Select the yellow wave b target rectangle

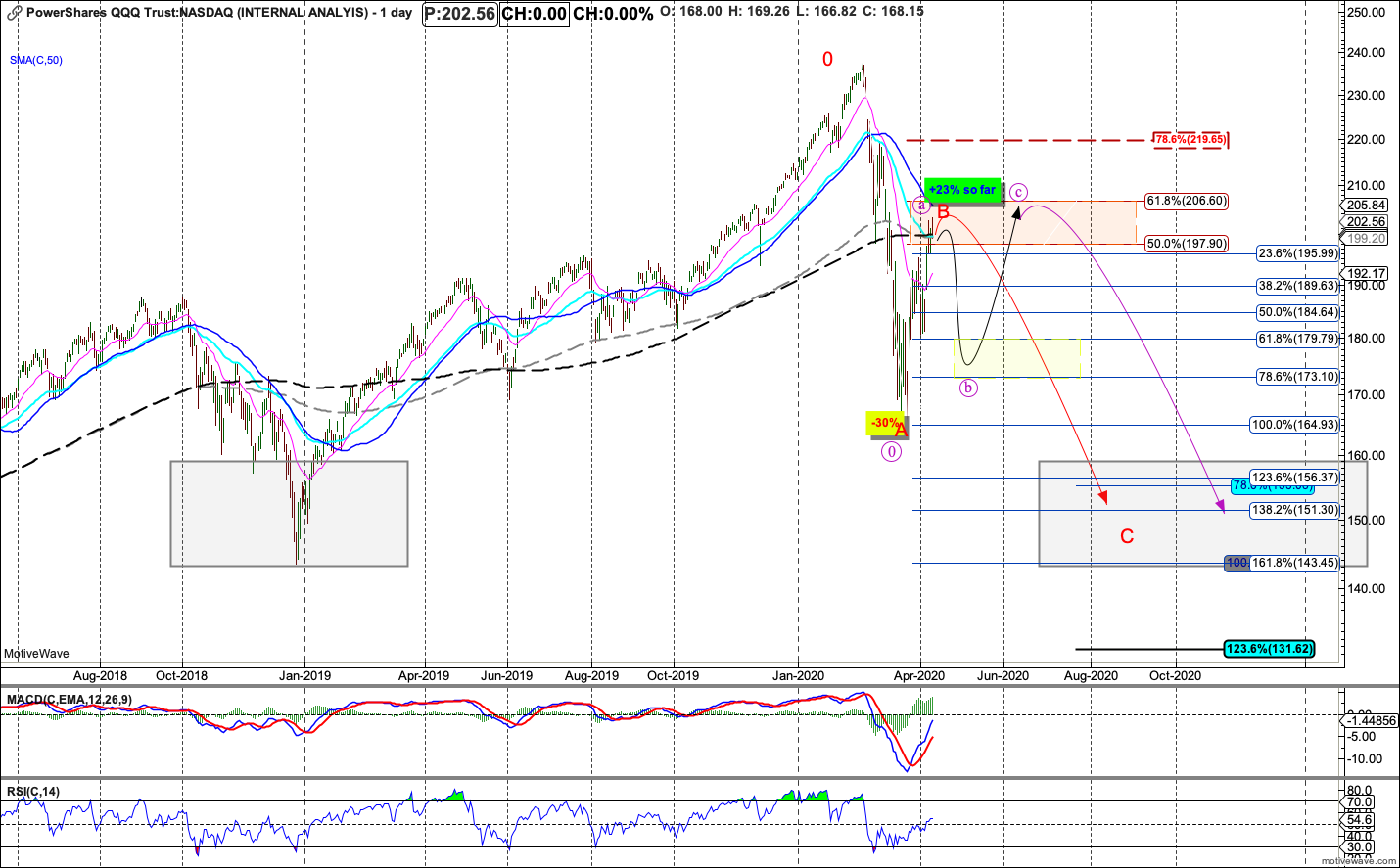click(1016, 358)
